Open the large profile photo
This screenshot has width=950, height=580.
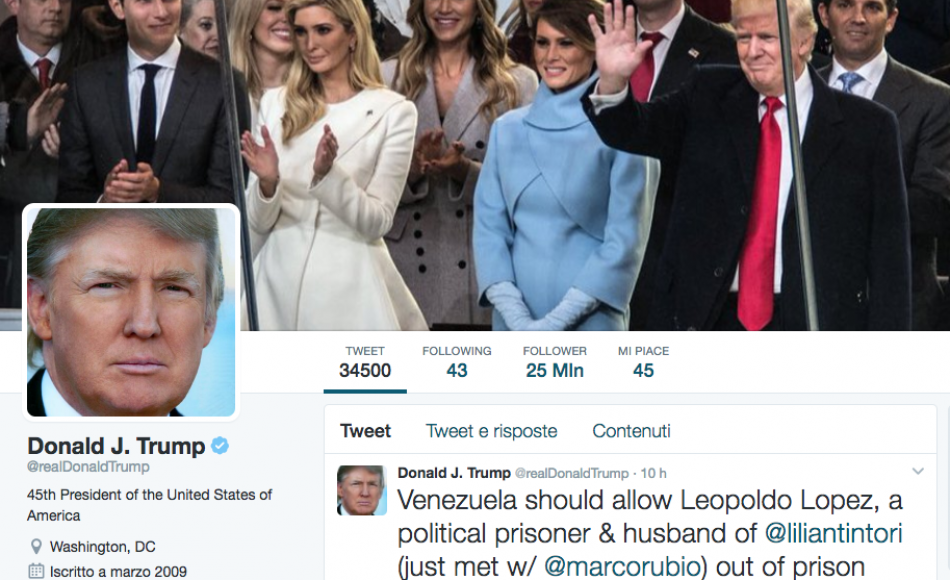click(131, 312)
